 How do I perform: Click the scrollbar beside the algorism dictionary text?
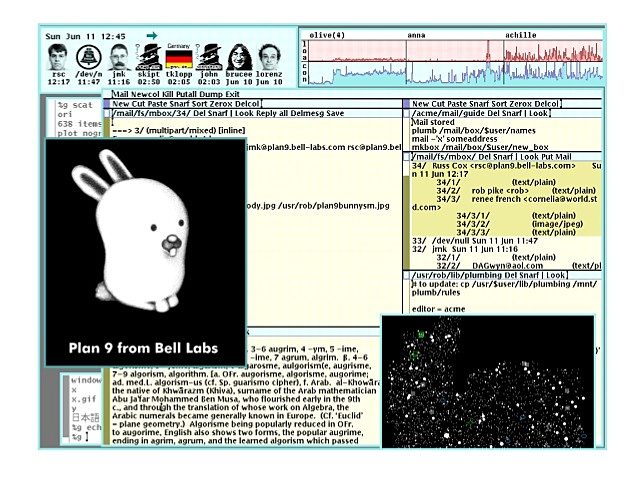pos(107,405)
